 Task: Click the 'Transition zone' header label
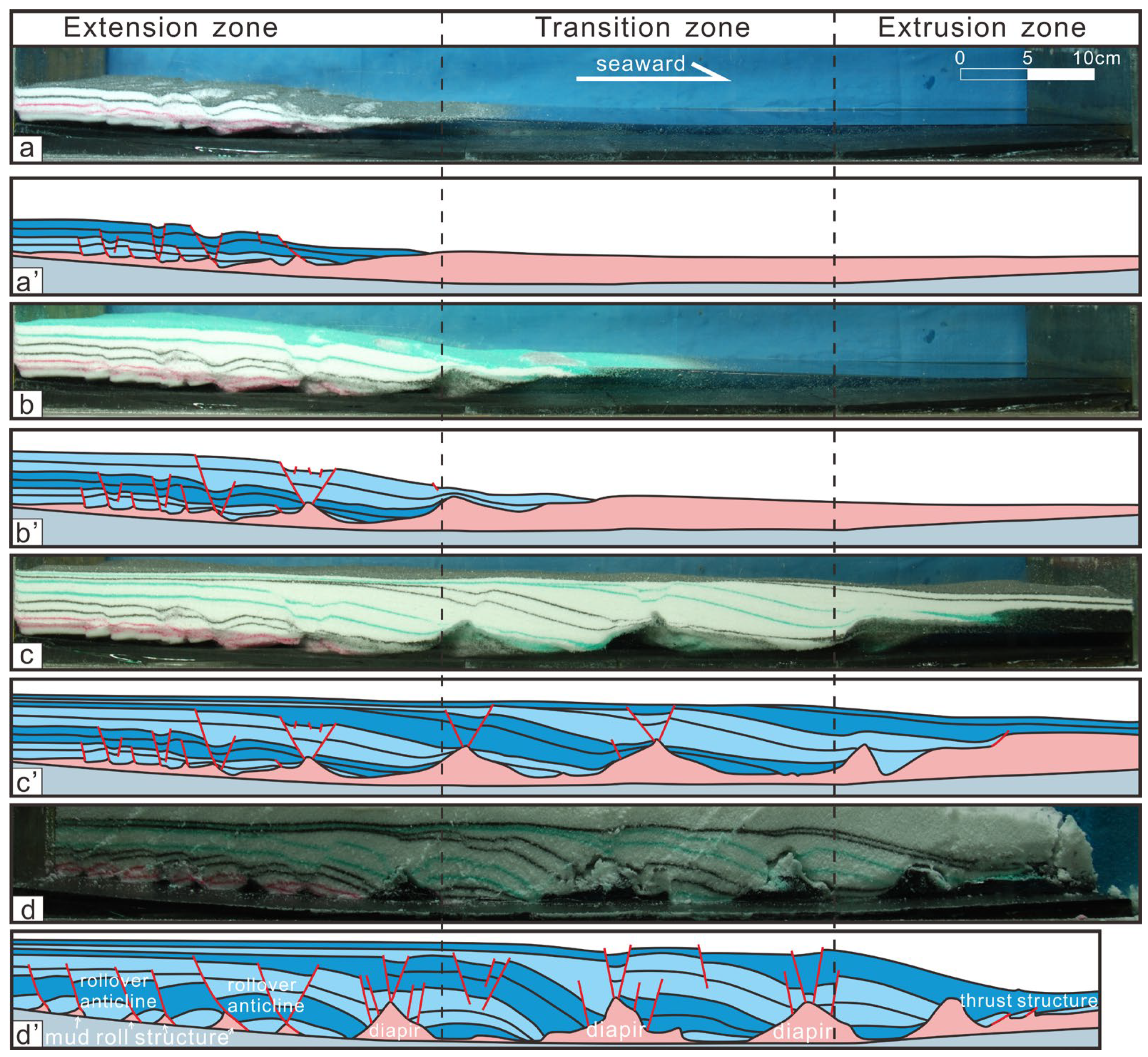642,27
